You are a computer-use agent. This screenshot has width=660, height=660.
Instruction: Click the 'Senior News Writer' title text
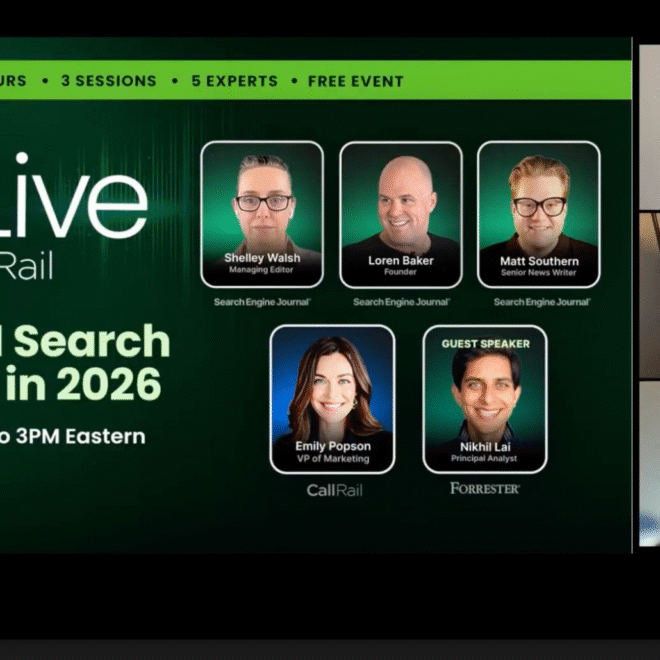coord(538,273)
